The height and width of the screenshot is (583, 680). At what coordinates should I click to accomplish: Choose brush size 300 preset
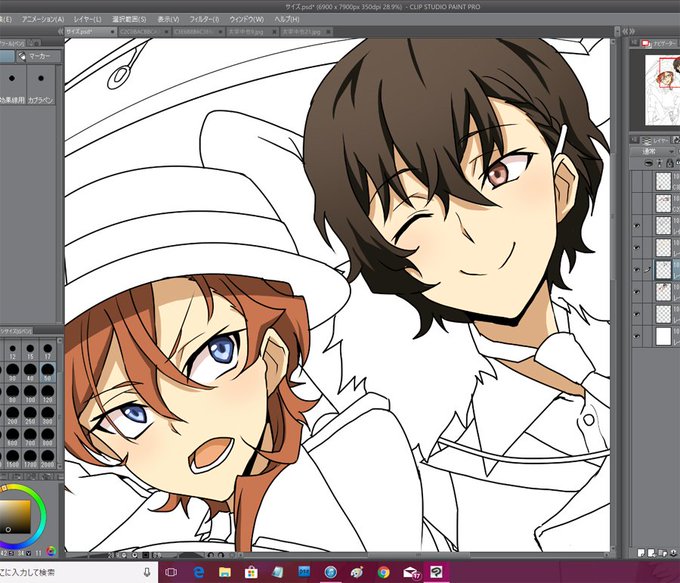point(48,416)
